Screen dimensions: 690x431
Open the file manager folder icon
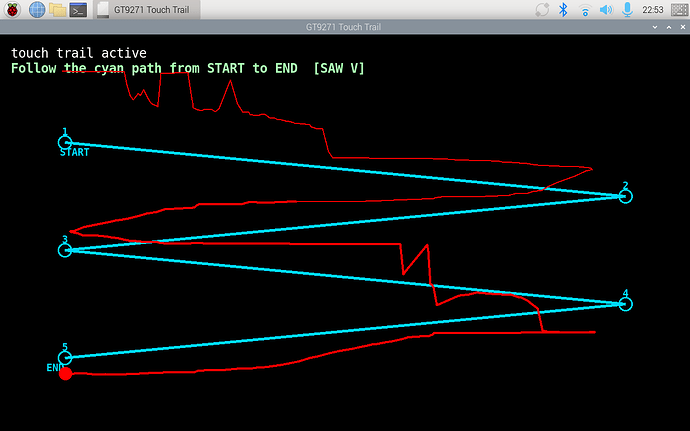point(58,9)
